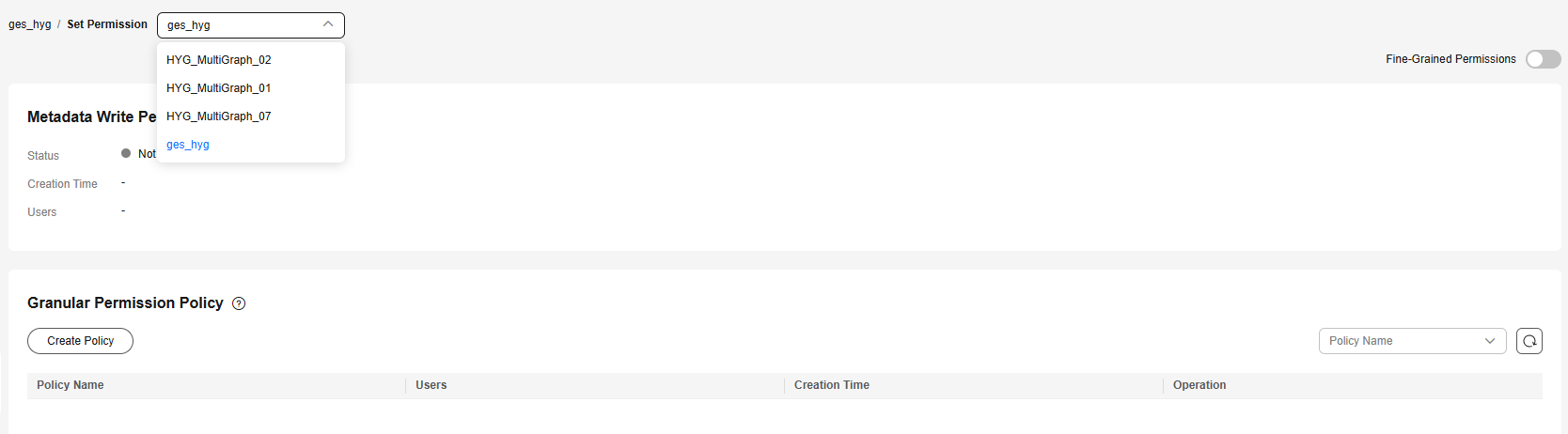Go to ges_hyg breadcrumb link

click(x=30, y=24)
